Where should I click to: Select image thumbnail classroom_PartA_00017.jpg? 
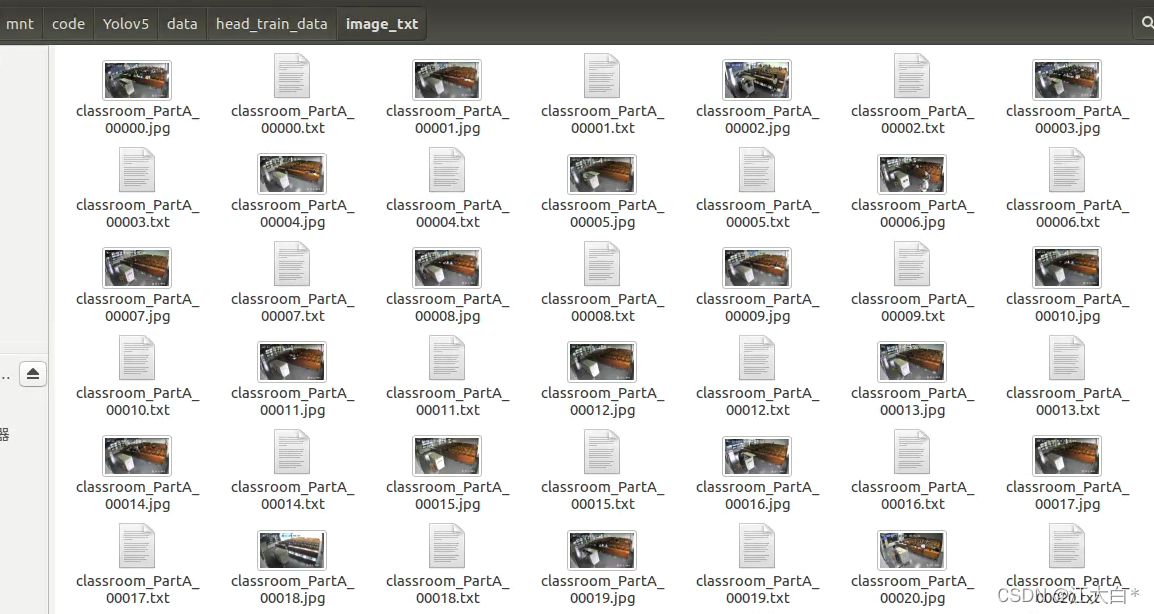[x=1067, y=456]
